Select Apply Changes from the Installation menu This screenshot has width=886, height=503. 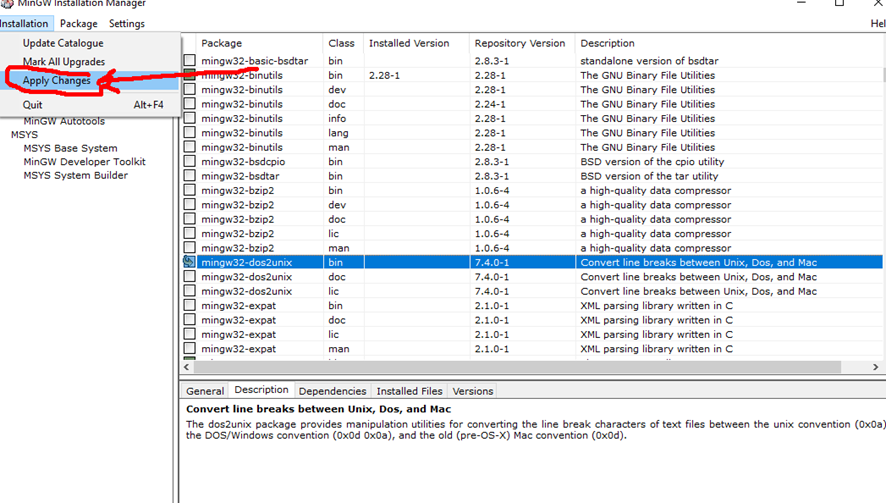pos(57,81)
